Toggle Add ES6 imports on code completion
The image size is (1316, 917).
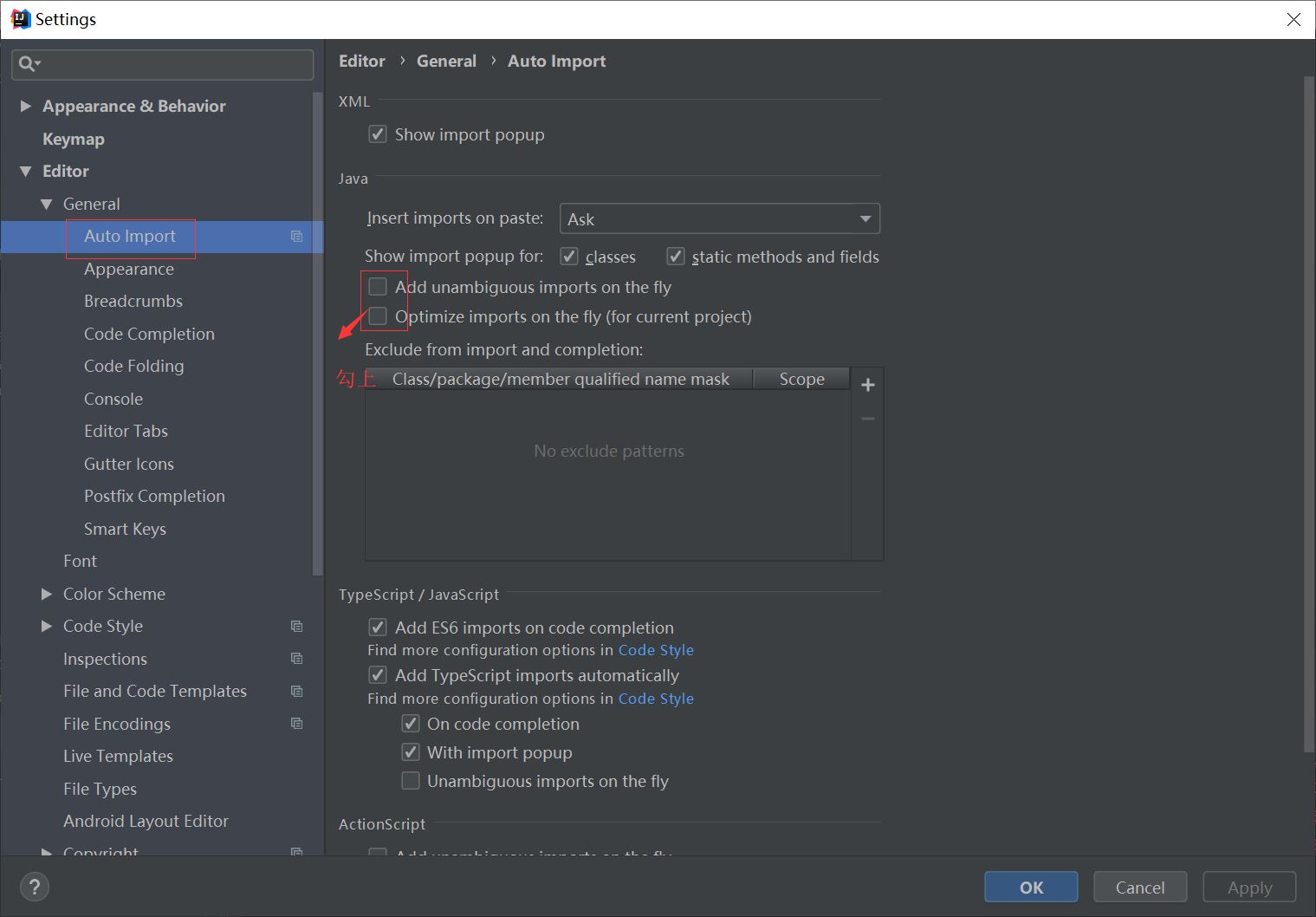click(378, 628)
